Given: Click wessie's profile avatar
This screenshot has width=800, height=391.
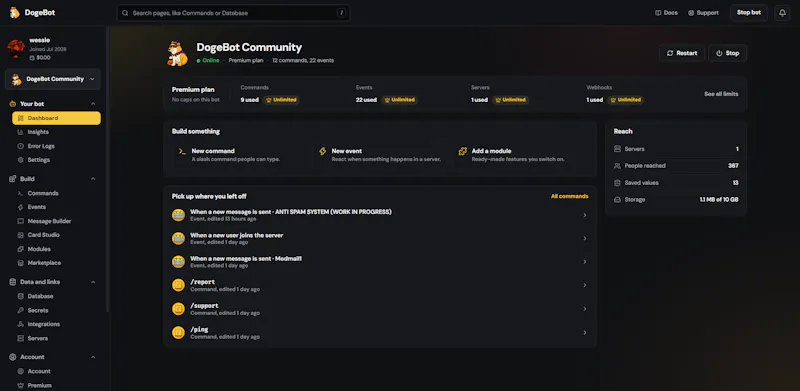Looking at the screenshot, I should click(x=16, y=48).
